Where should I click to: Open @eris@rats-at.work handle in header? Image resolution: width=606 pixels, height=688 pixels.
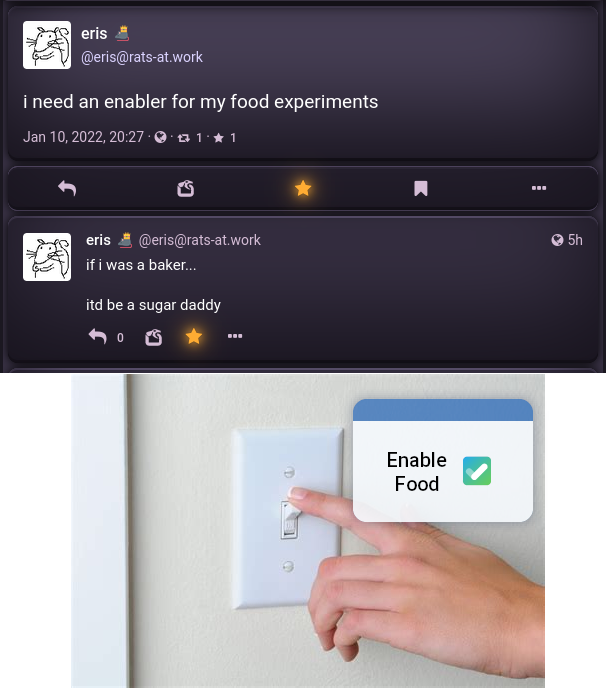coord(142,57)
